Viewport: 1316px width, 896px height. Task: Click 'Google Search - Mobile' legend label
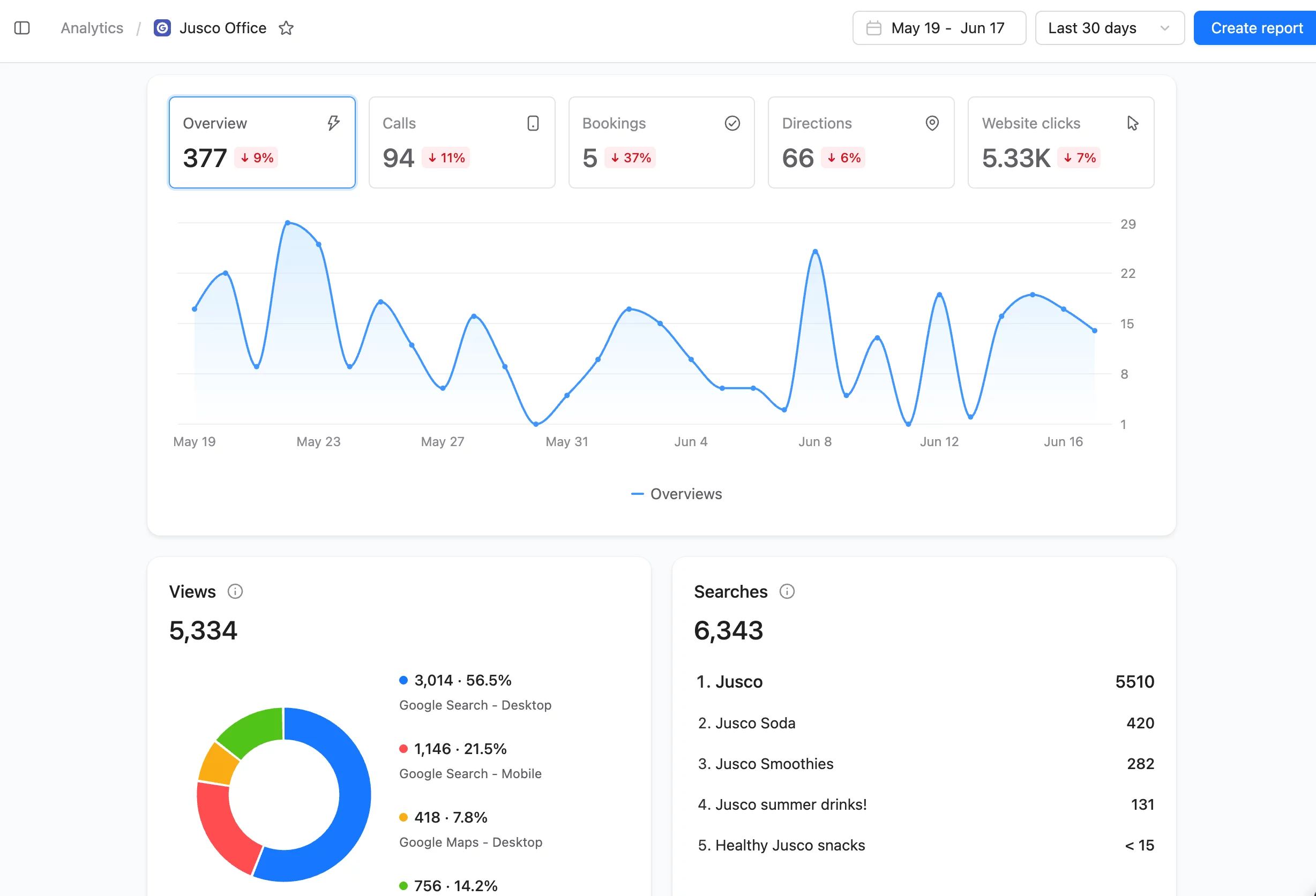point(470,774)
